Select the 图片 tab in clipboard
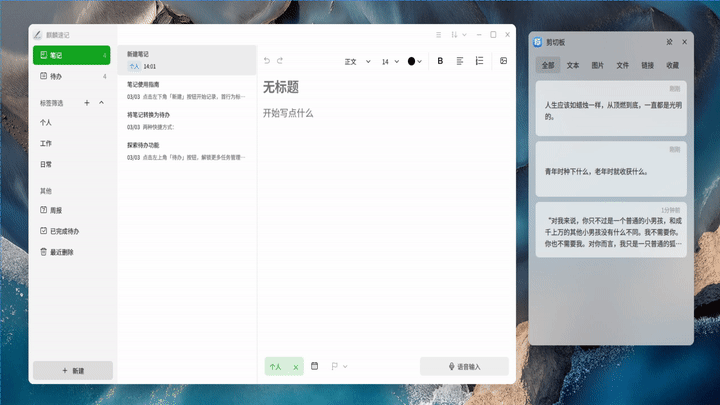The image size is (720, 405). pyautogui.click(x=597, y=65)
